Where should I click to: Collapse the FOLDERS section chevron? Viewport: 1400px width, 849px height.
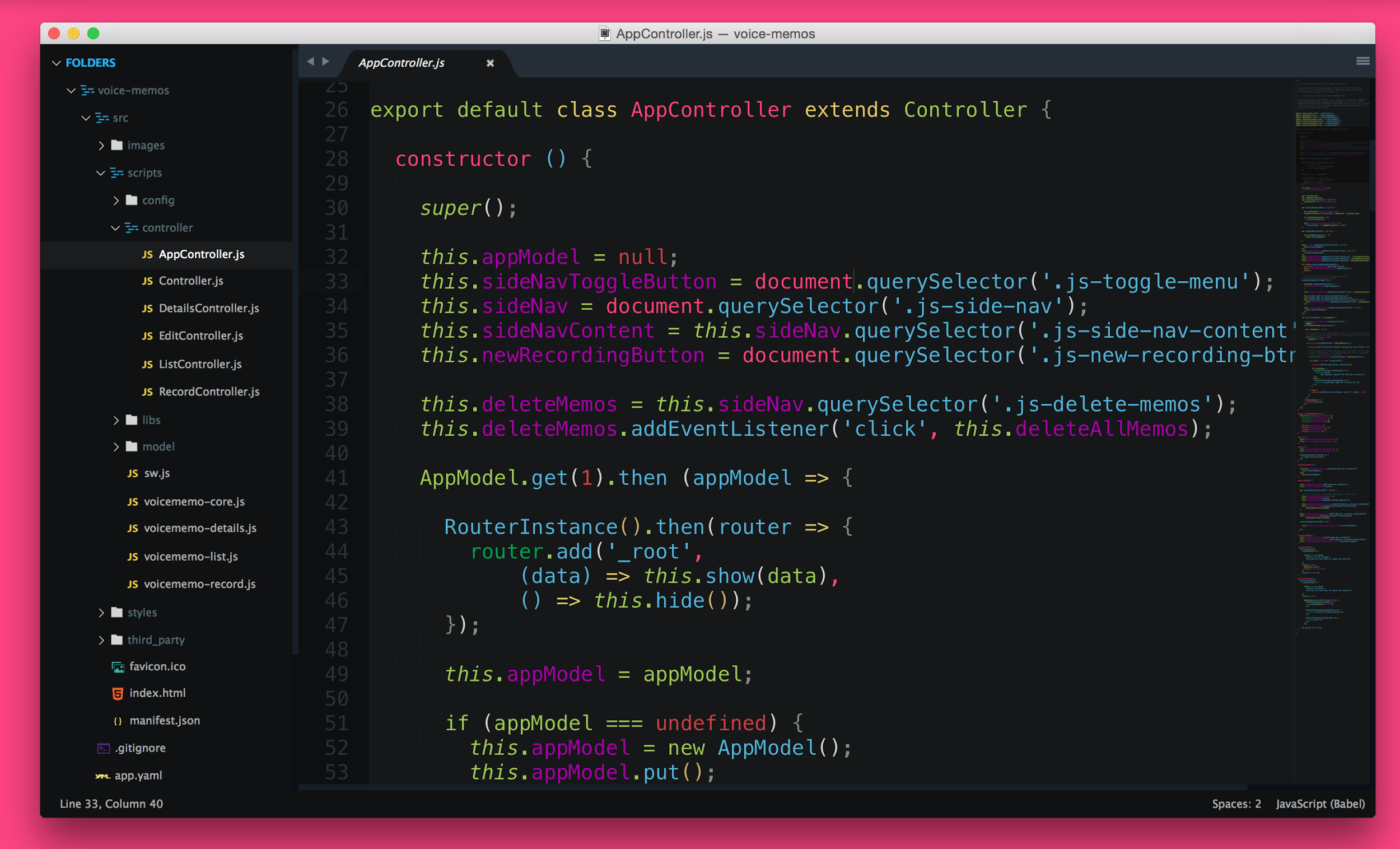pos(56,63)
